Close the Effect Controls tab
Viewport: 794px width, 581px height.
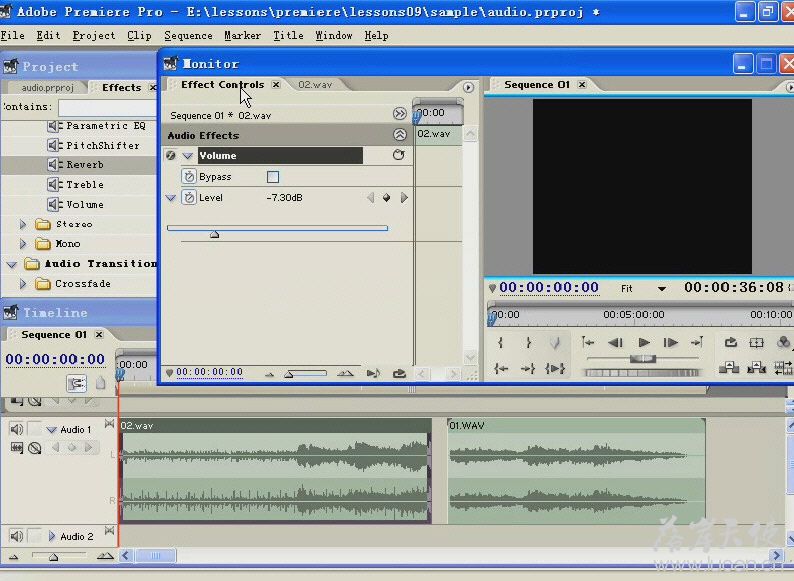(x=276, y=85)
